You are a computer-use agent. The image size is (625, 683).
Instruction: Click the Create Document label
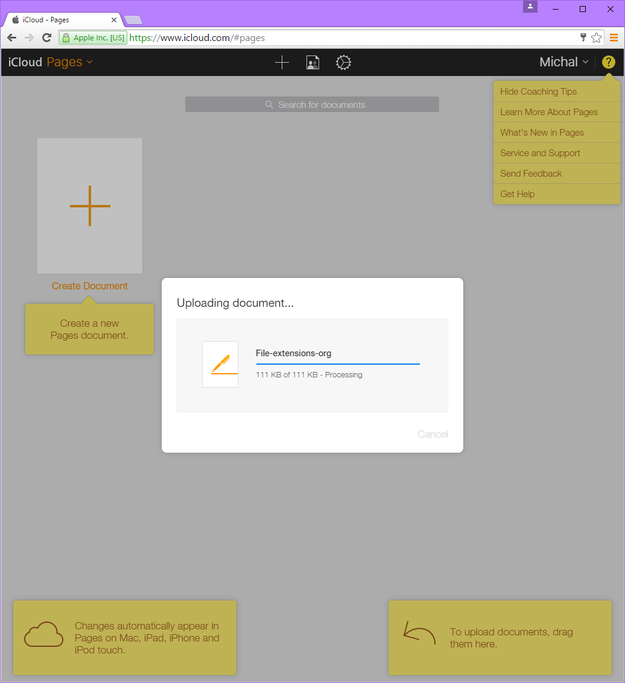click(90, 286)
